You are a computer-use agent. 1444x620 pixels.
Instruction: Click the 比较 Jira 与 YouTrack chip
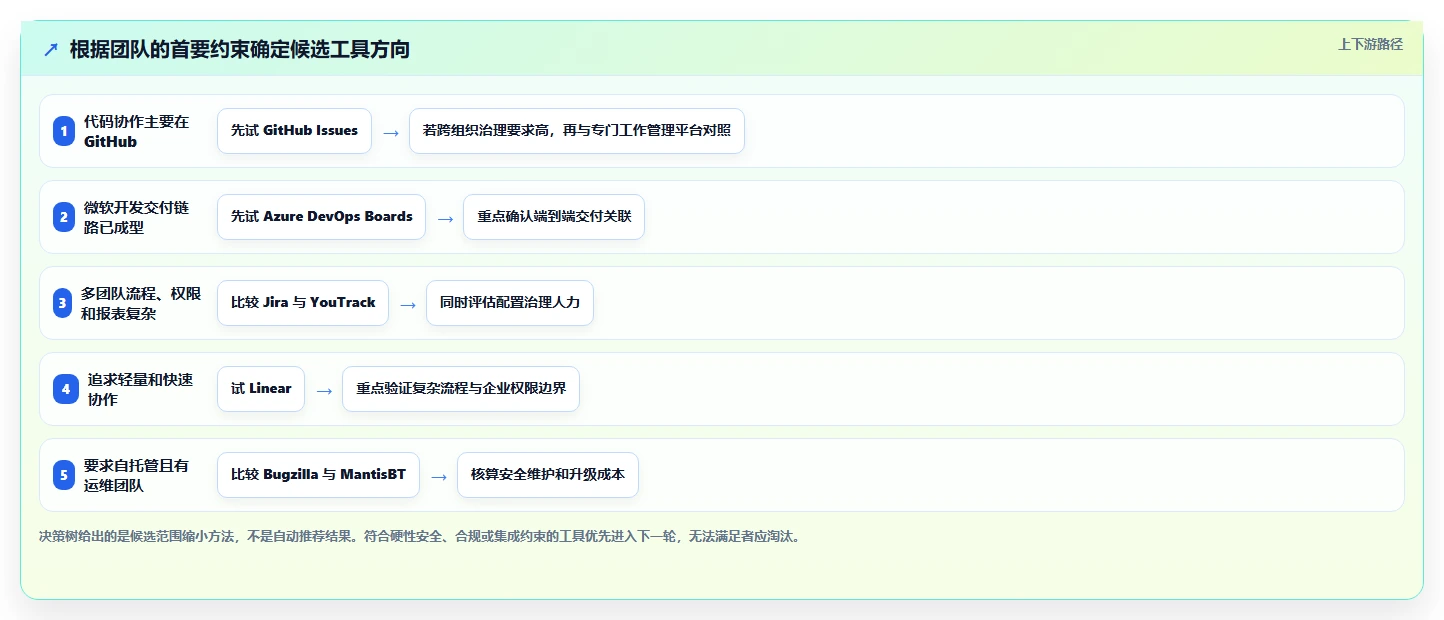(x=303, y=303)
